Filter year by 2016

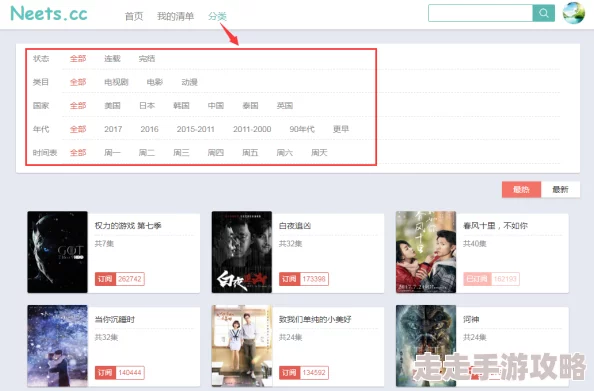tap(149, 129)
